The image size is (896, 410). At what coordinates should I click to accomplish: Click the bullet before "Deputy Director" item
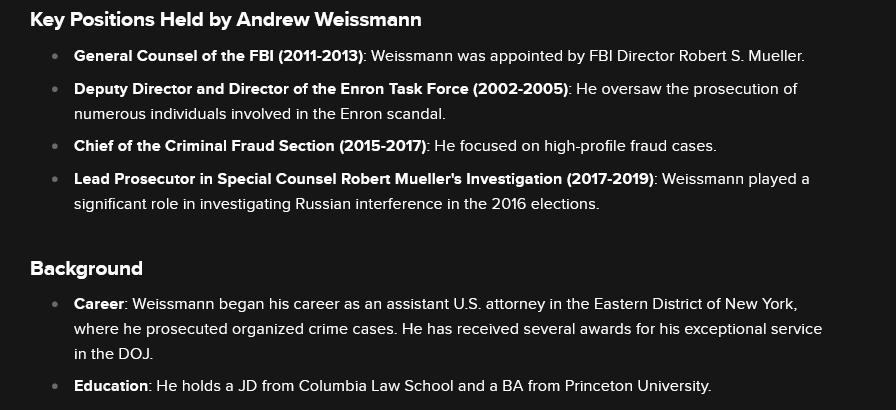[55, 89]
